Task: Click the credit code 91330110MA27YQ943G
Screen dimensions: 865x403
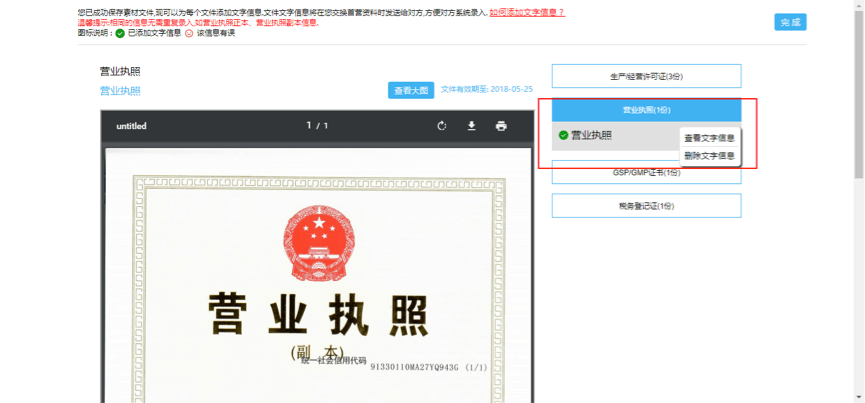Action: coord(414,367)
